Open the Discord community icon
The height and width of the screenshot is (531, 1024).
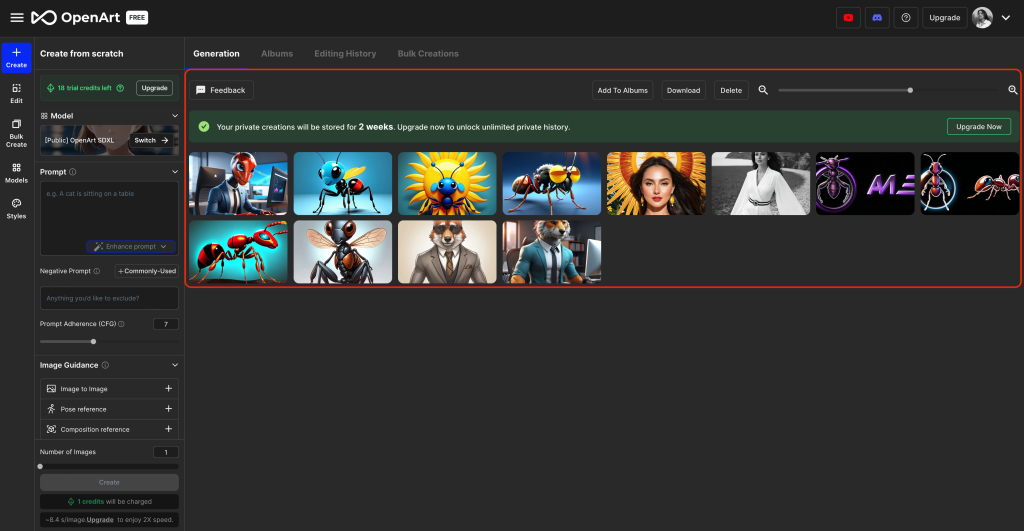click(x=877, y=18)
